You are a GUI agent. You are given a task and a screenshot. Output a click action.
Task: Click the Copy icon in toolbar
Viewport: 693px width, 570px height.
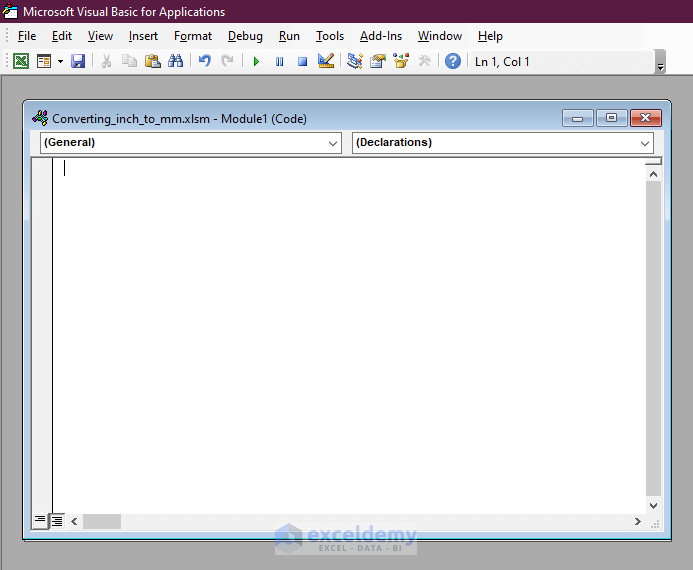129,61
